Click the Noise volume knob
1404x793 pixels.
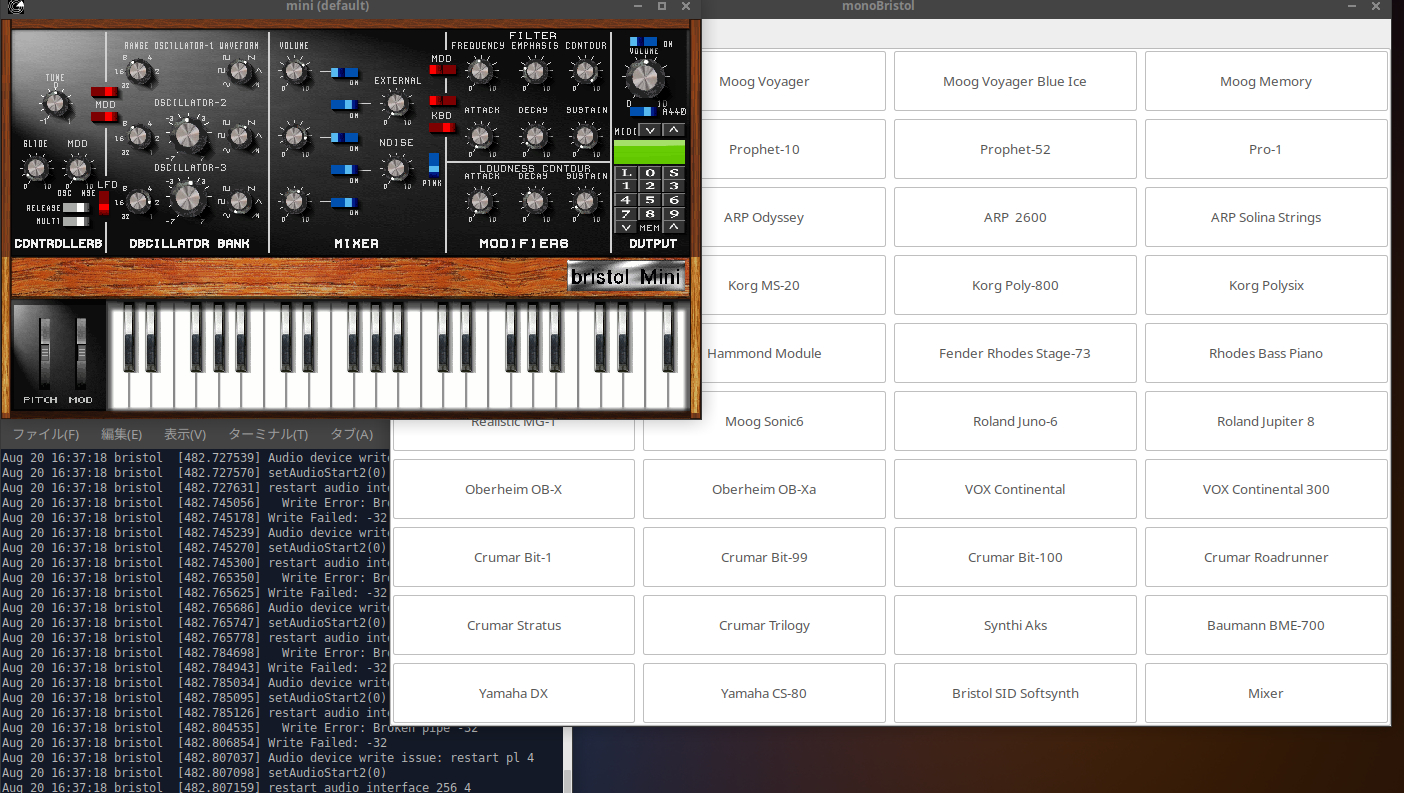[x=397, y=168]
